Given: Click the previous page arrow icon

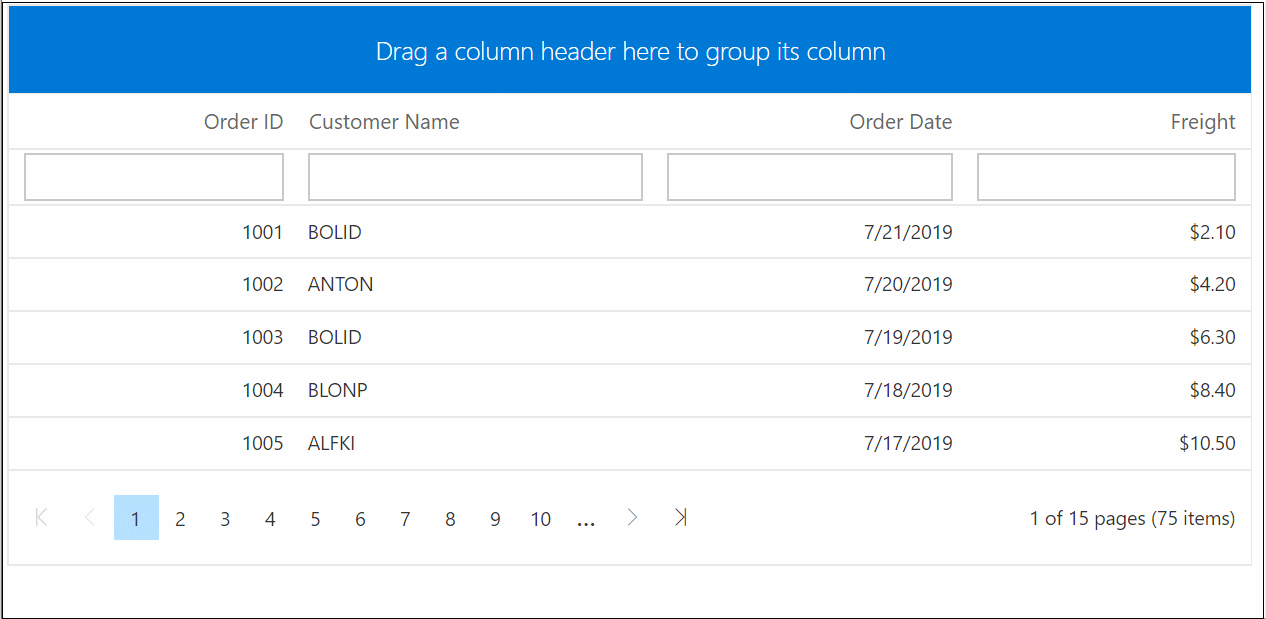Looking at the screenshot, I should (x=89, y=517).
